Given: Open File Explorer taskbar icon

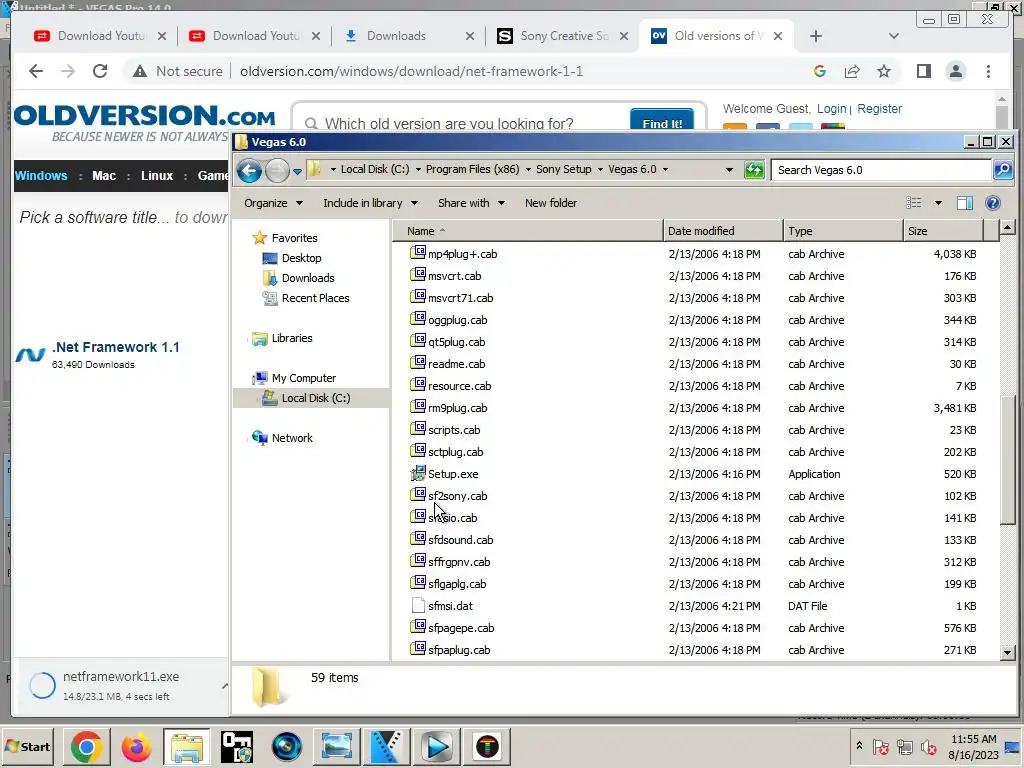Looking at the screenshot, I should [187, 747].
